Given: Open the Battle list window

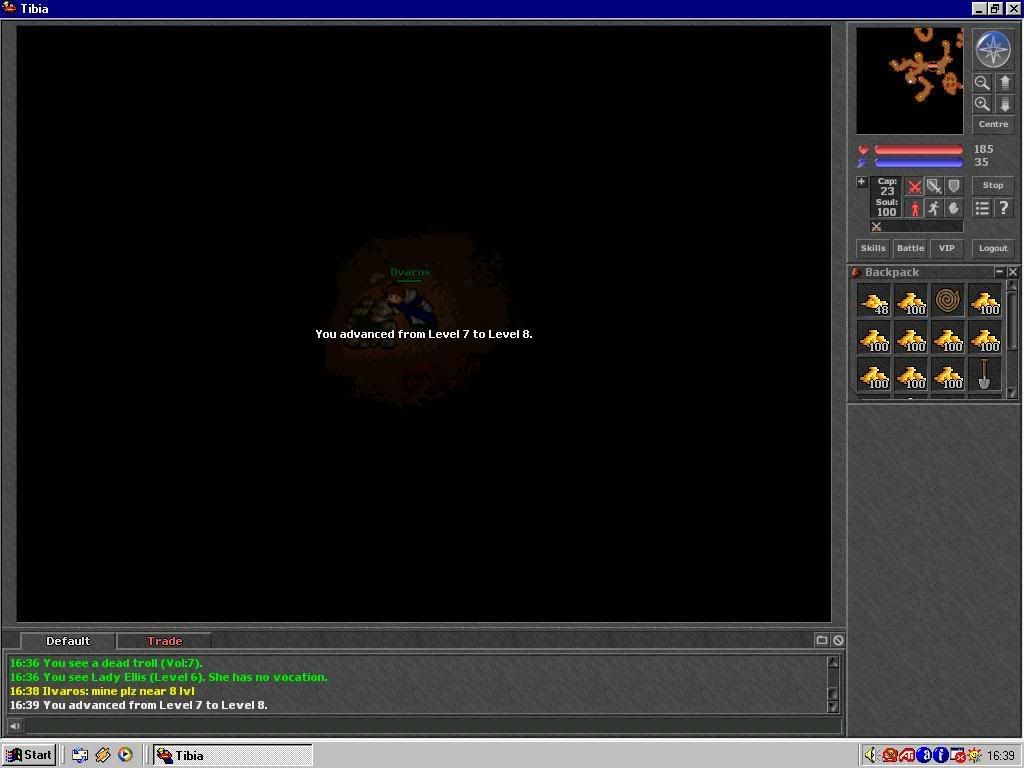Looking at the screenshot, I should click(x=910, y=248).
